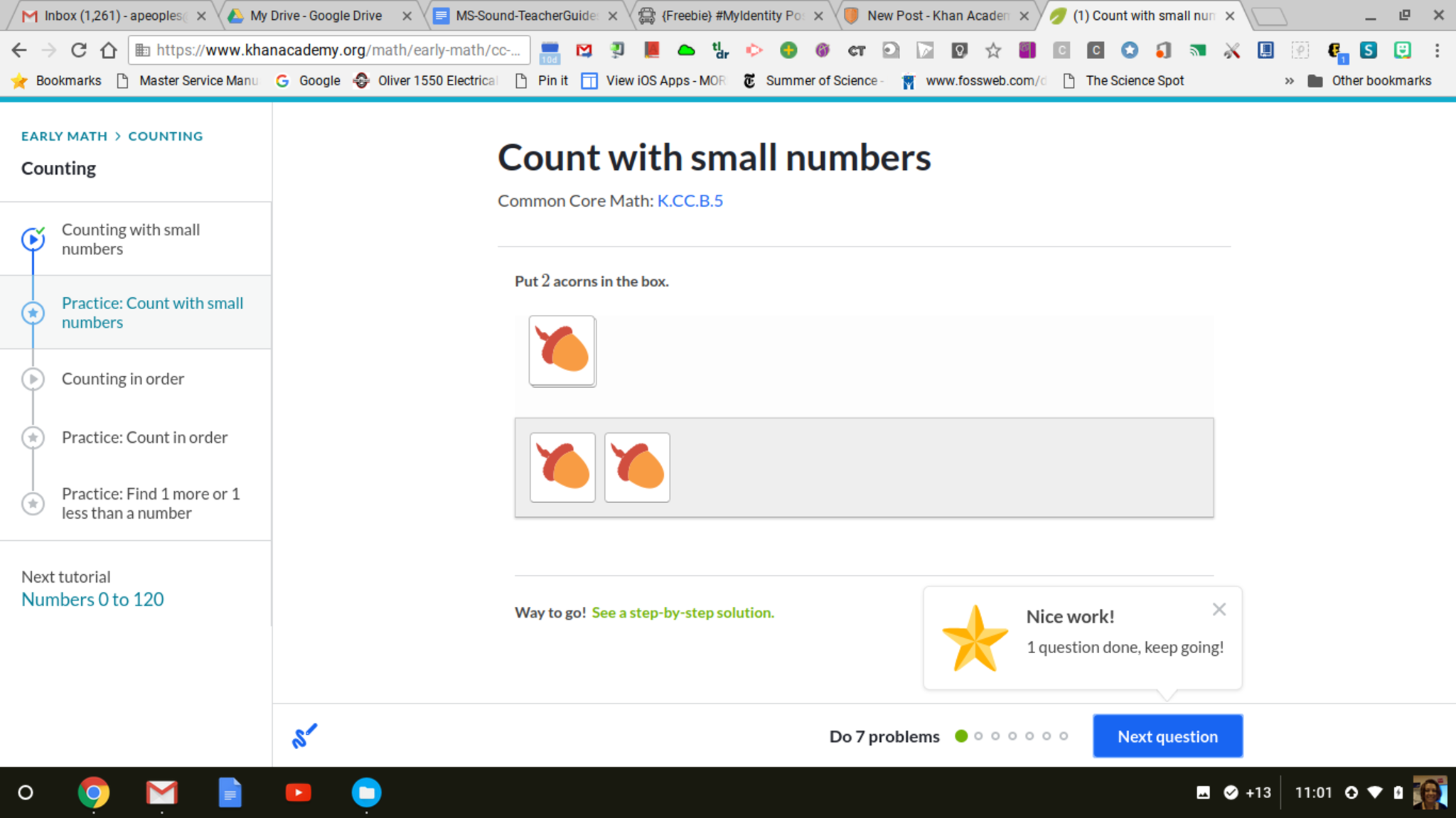Click the browser reload page icon

click(78, 50)
